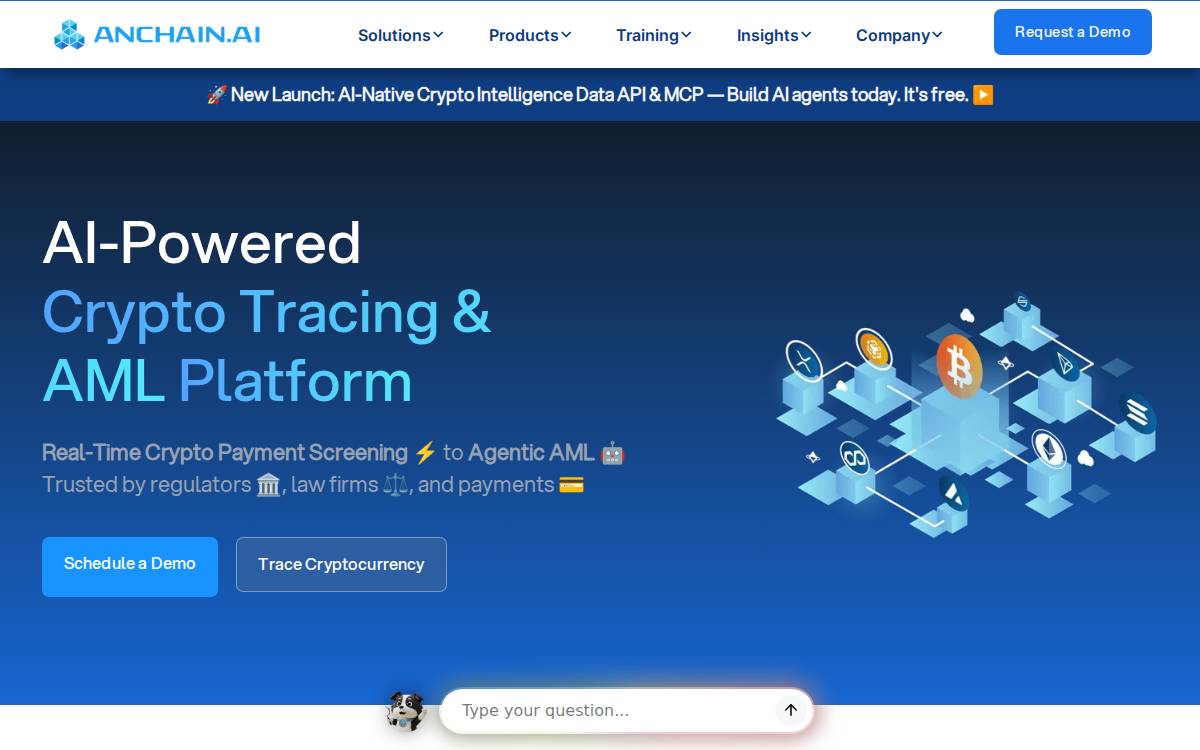
Task: Open the Products menu
Action: [x=530, y=35]
